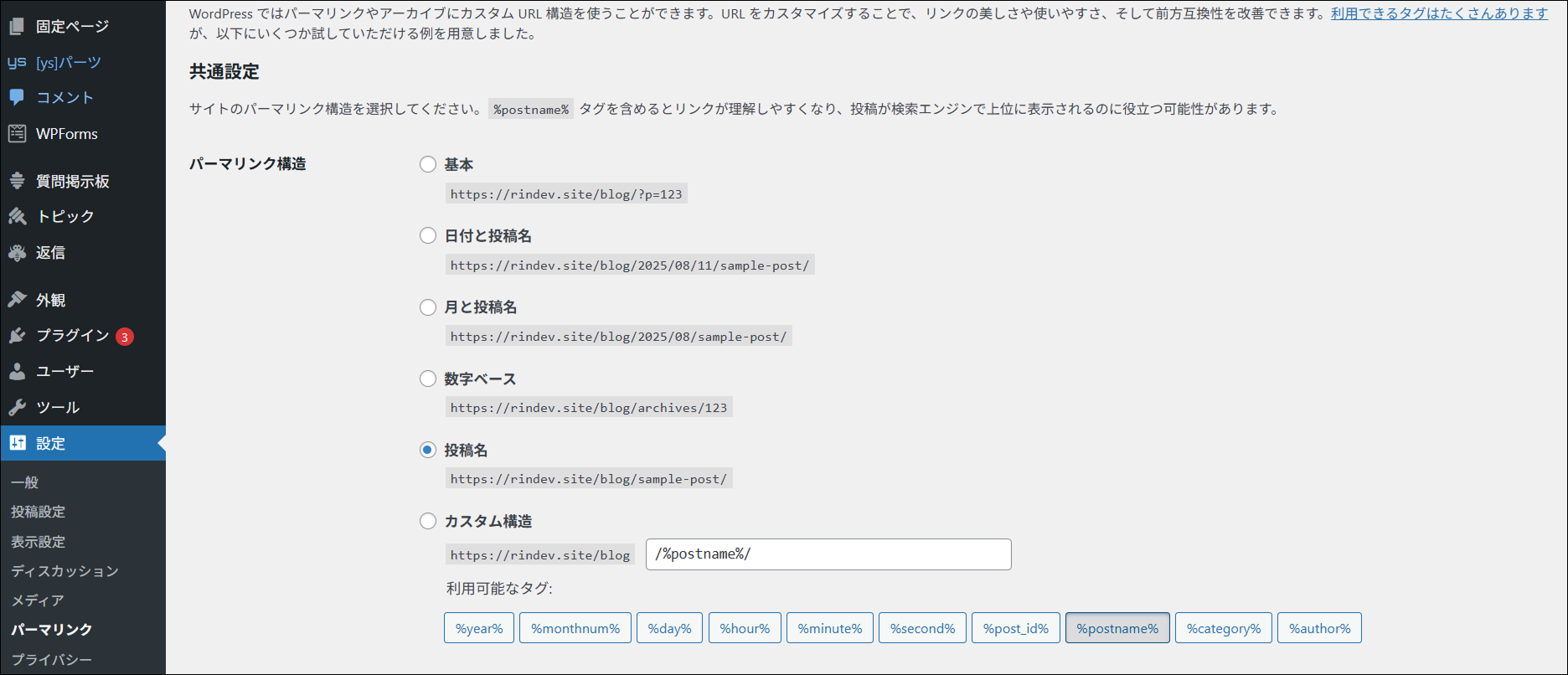Viewport: 1568px width, 675px height.
Task: Insert the %hour% tag
Action: [745, 628]
